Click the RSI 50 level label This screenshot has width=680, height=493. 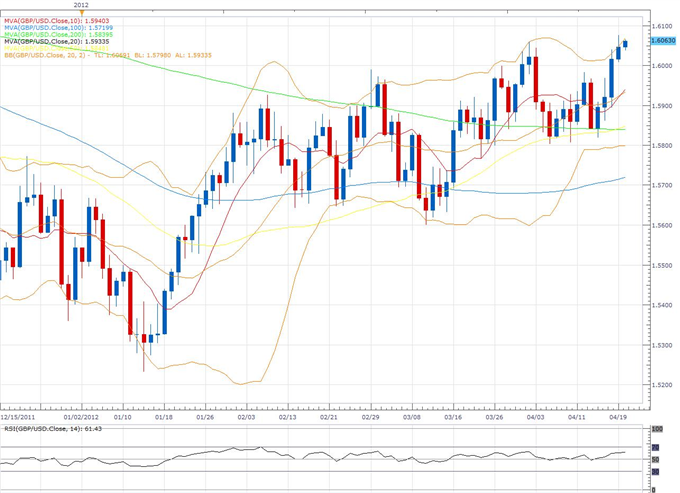(656, 460)
